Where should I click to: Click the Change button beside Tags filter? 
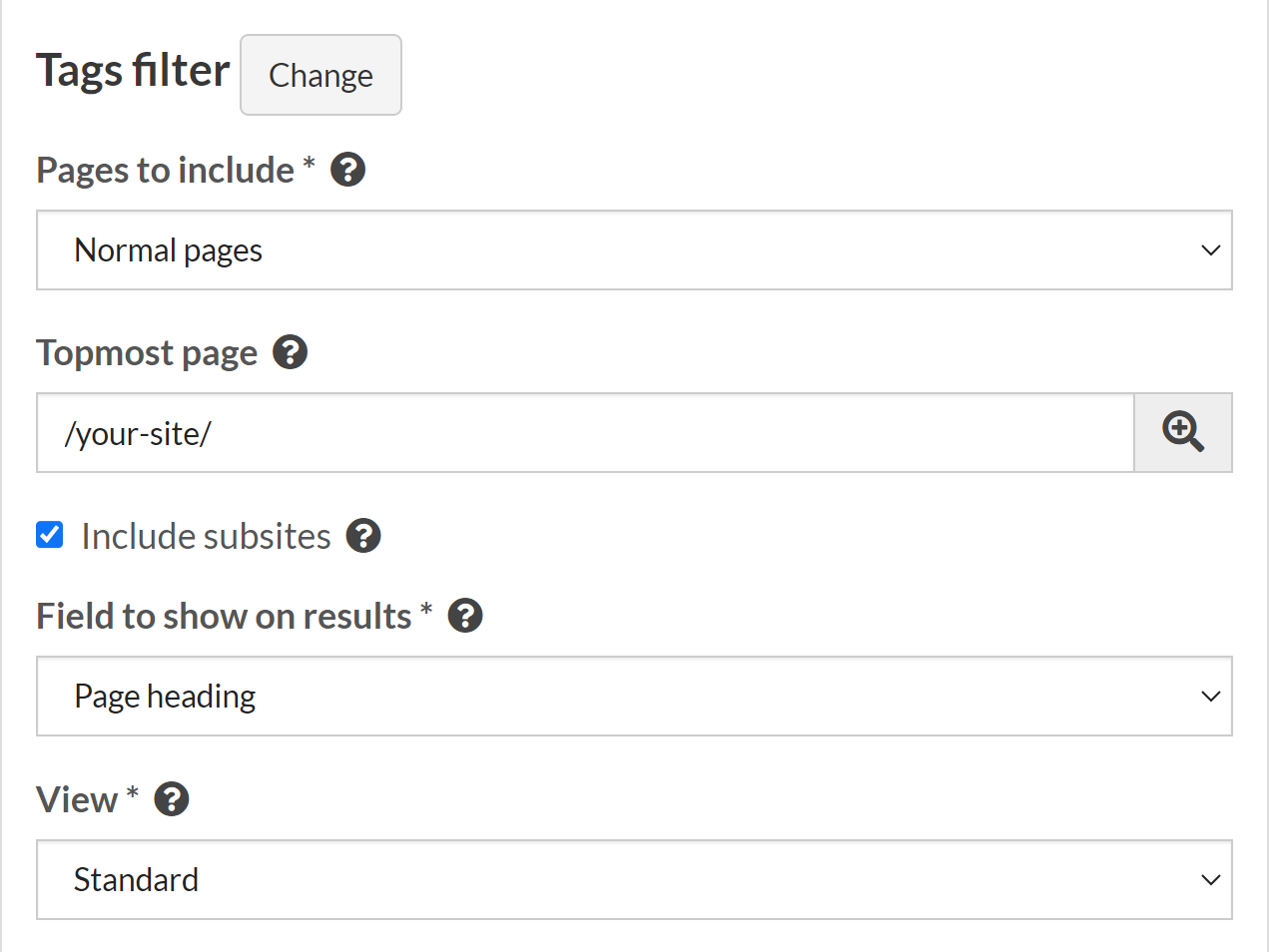320,75
